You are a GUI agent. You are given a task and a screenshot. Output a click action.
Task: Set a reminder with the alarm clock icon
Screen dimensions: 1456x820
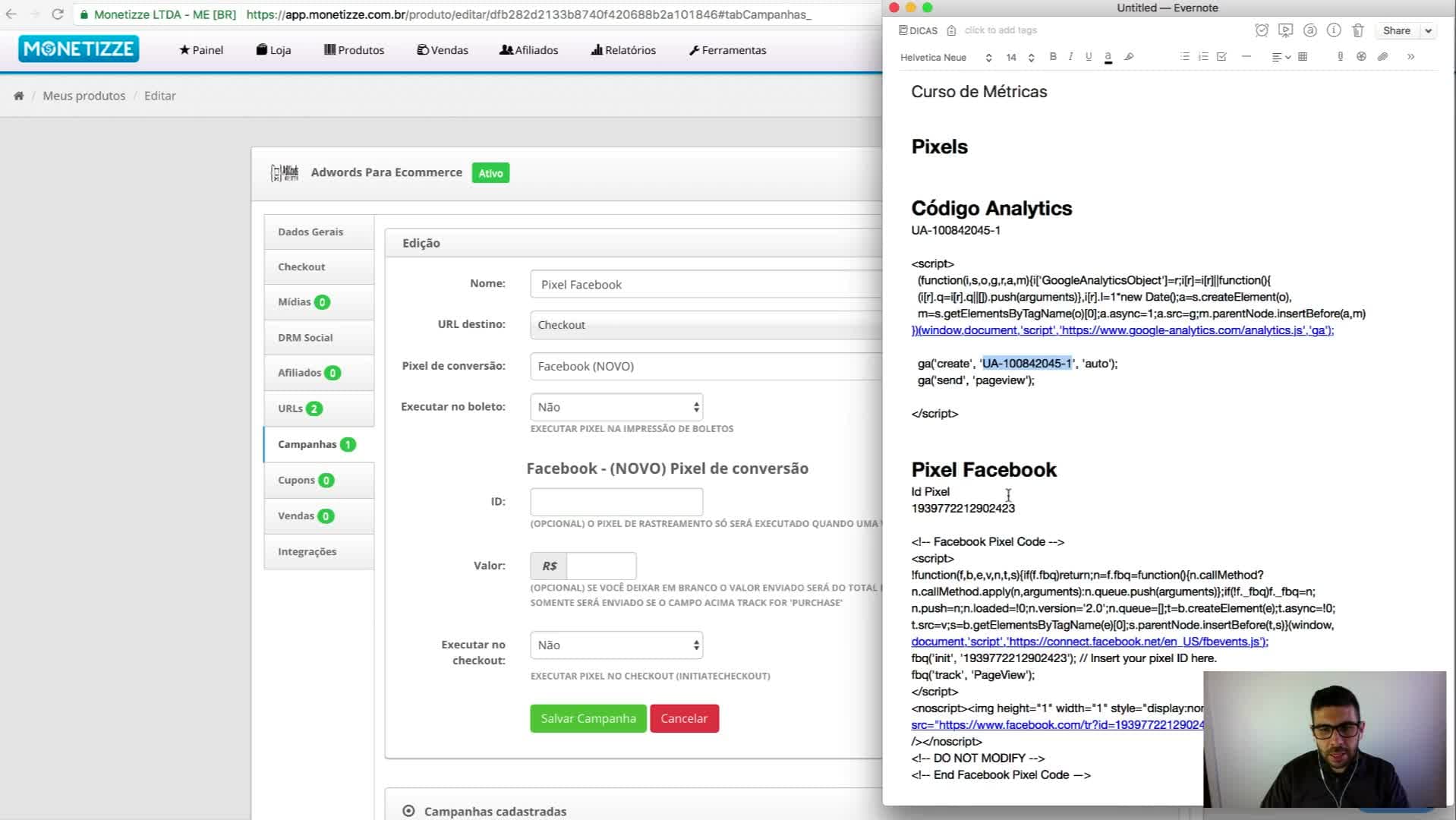[x=1262, y=30]
